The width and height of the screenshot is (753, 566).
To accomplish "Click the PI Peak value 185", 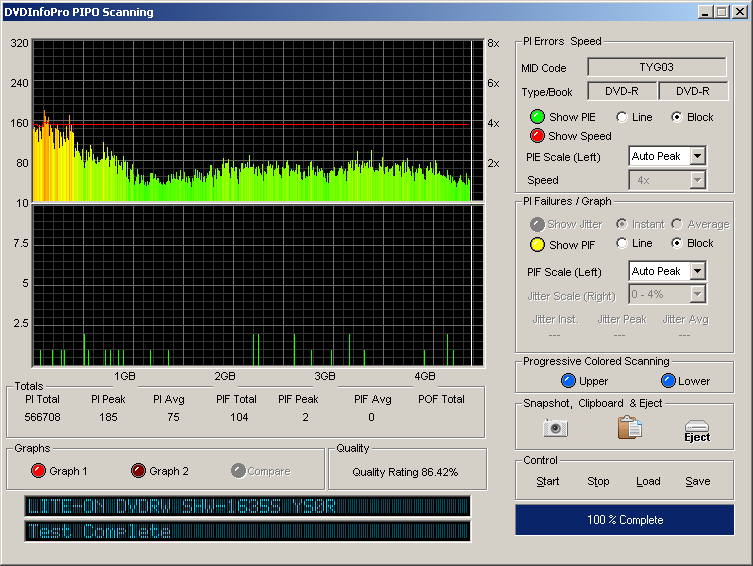I will [108, 417].
